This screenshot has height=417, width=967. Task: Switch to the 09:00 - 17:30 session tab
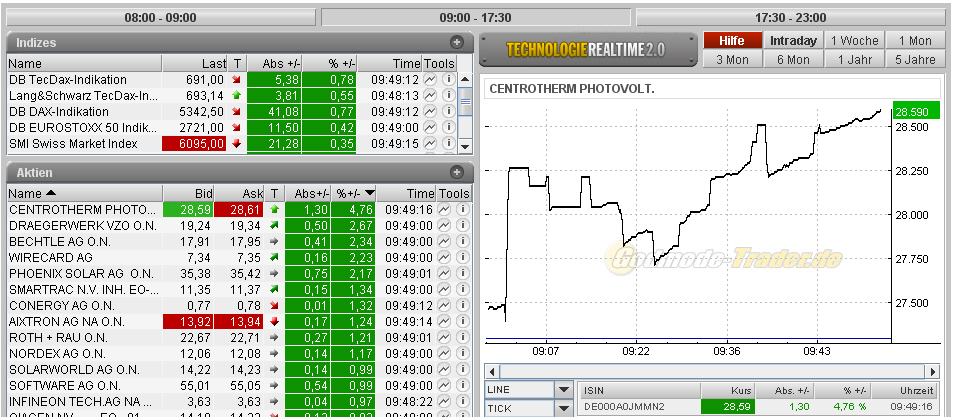coord(475,18)
